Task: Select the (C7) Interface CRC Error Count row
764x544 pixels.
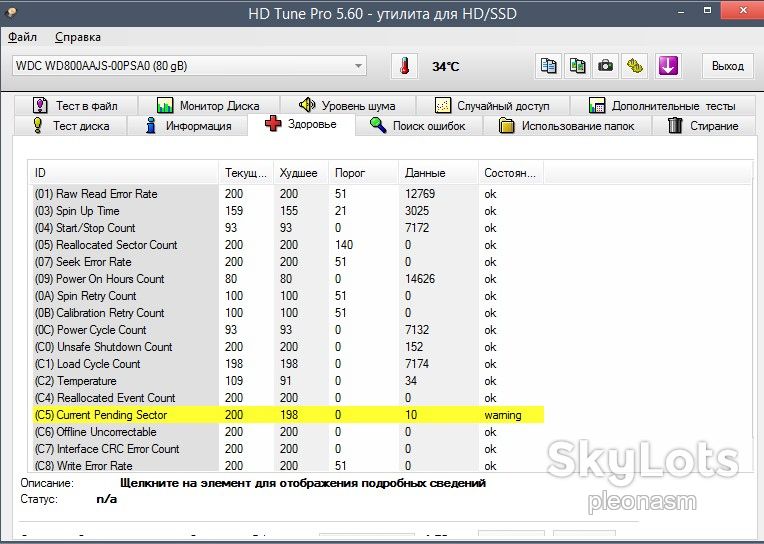Action: [x=288, y=448]
